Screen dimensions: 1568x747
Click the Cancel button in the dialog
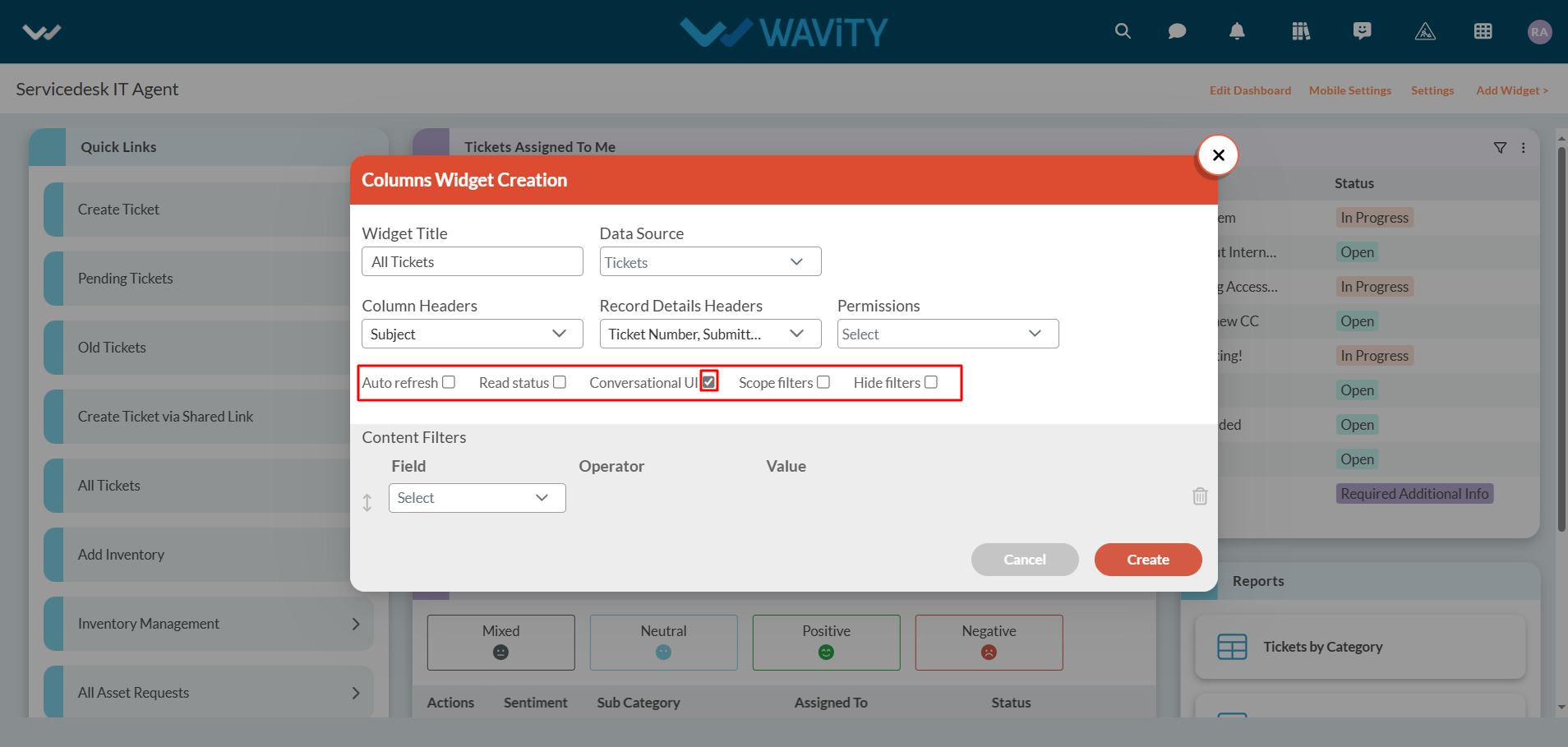click(1025, 560)
